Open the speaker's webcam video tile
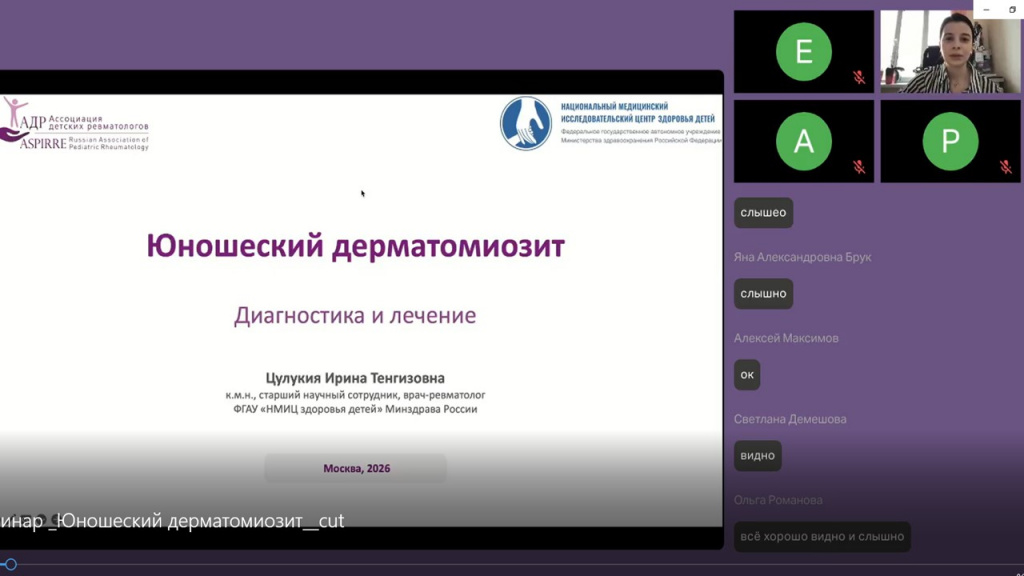 [950, 52]
